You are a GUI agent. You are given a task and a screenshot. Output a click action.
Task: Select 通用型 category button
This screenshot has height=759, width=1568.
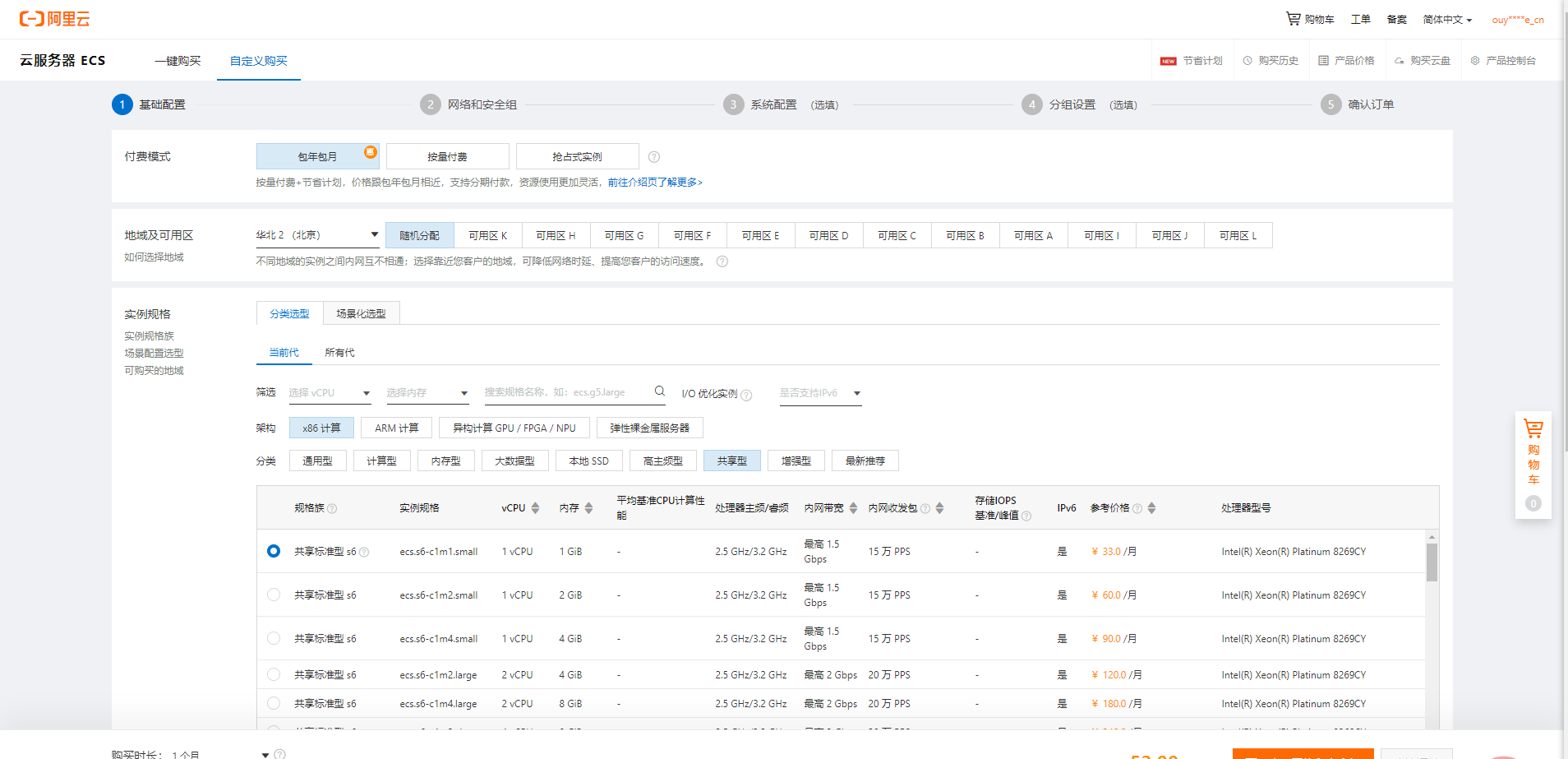click(x=317, y=460)
